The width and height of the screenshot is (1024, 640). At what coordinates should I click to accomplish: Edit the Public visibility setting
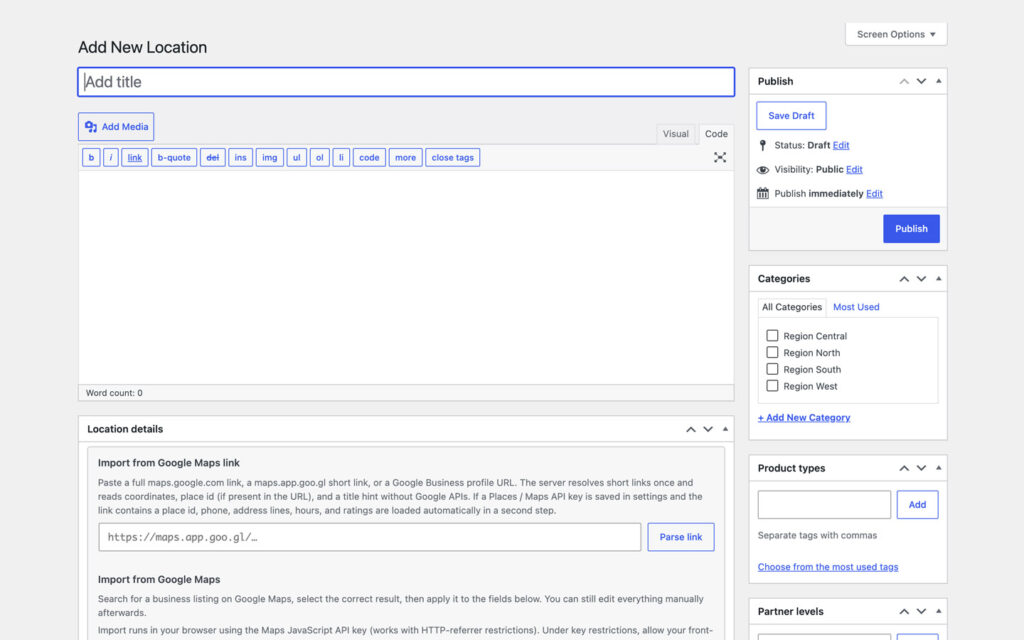pos(854,169)
